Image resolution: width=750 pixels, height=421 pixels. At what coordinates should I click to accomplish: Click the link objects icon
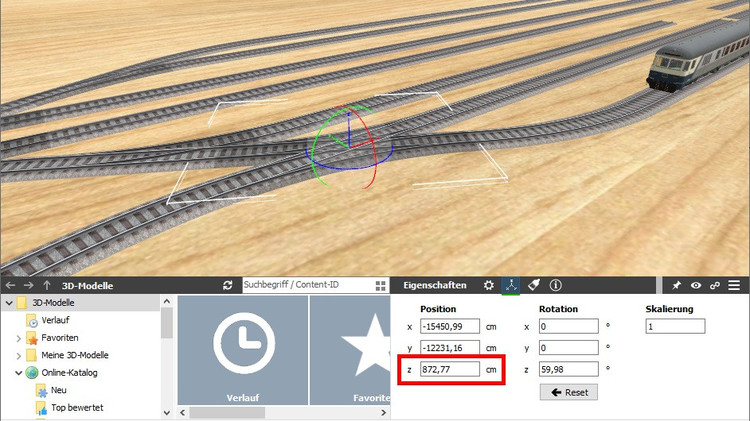[x=715, y=286]
